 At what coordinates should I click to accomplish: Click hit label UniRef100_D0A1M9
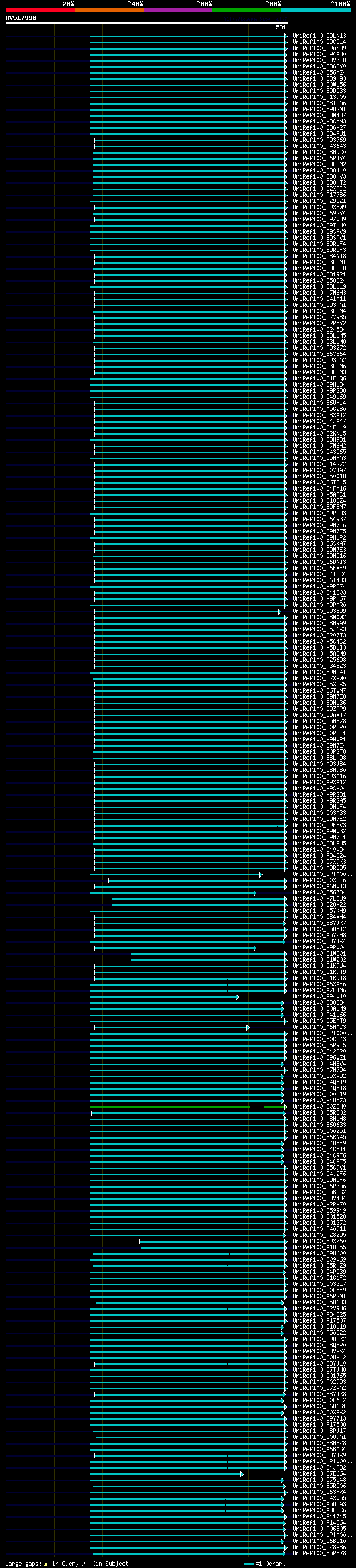coord(319,1008)
